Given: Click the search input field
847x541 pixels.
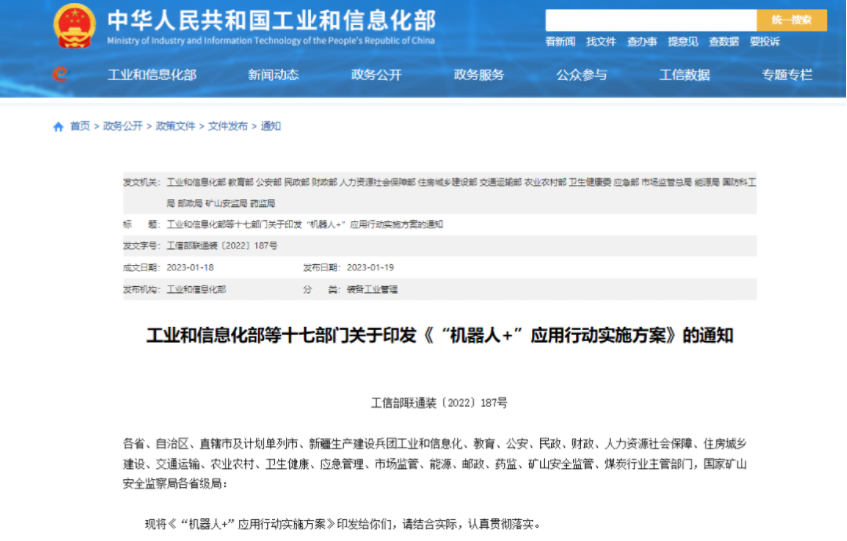Looking at the screenshot, I should pyautogui.click(x=650, y=20).
